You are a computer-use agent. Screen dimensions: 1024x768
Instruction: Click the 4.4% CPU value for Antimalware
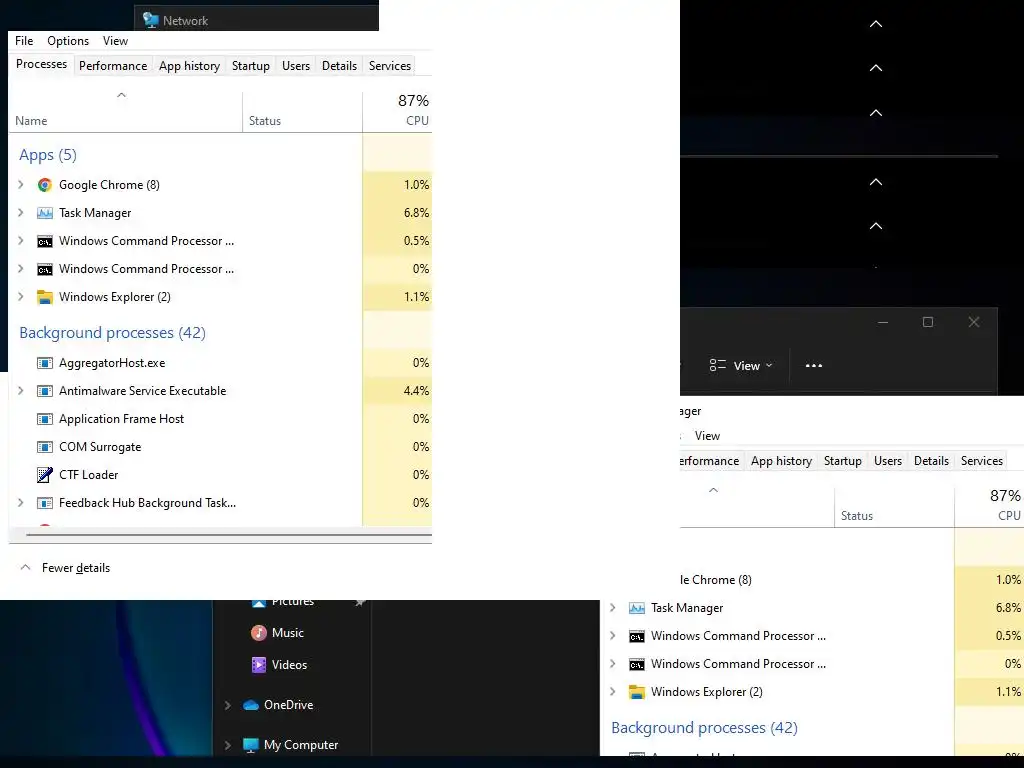(x=416, y=391)
